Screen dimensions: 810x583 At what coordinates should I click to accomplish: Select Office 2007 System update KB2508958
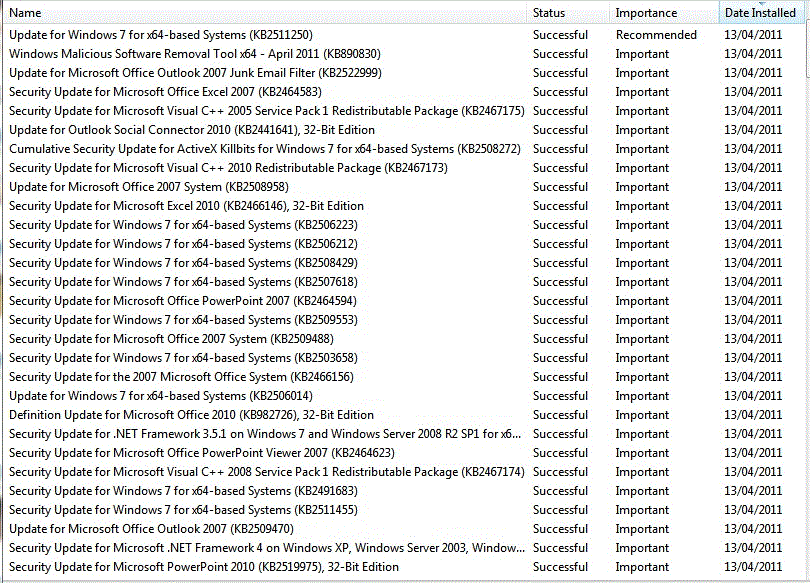149,187
